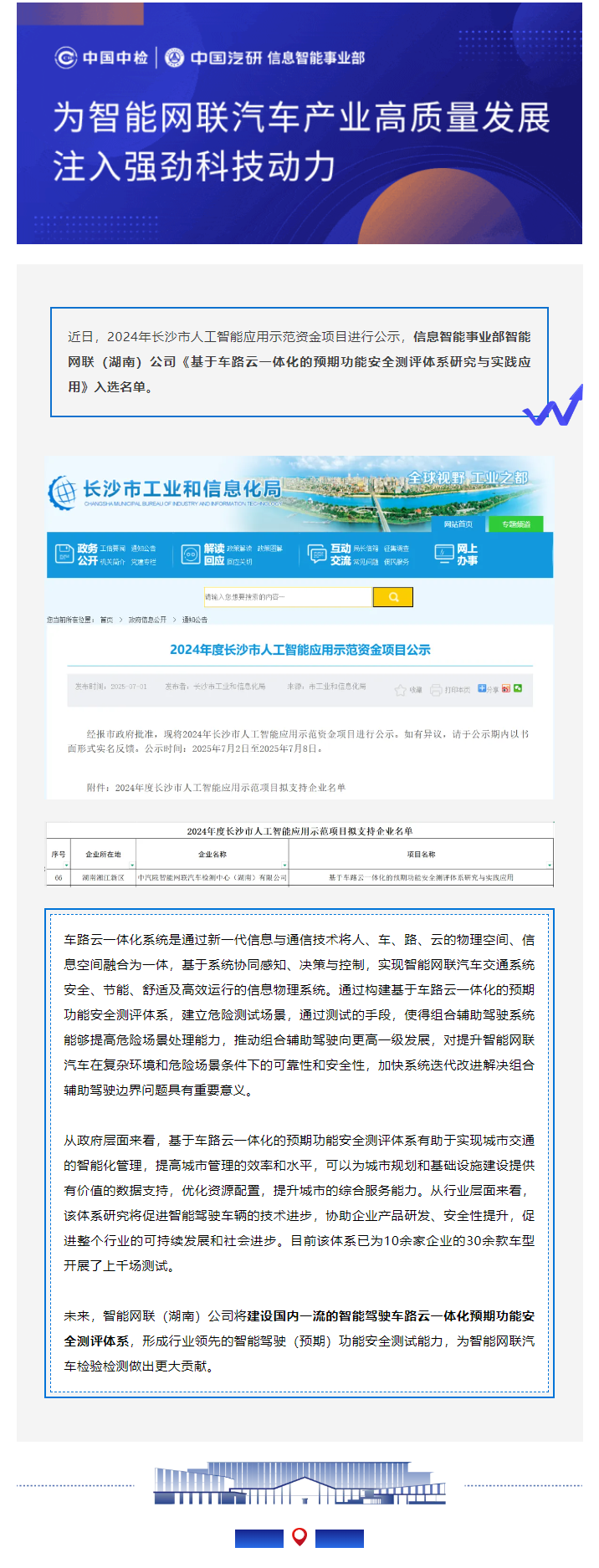Share via the green WeChat icon

click(x=518, y=688)
